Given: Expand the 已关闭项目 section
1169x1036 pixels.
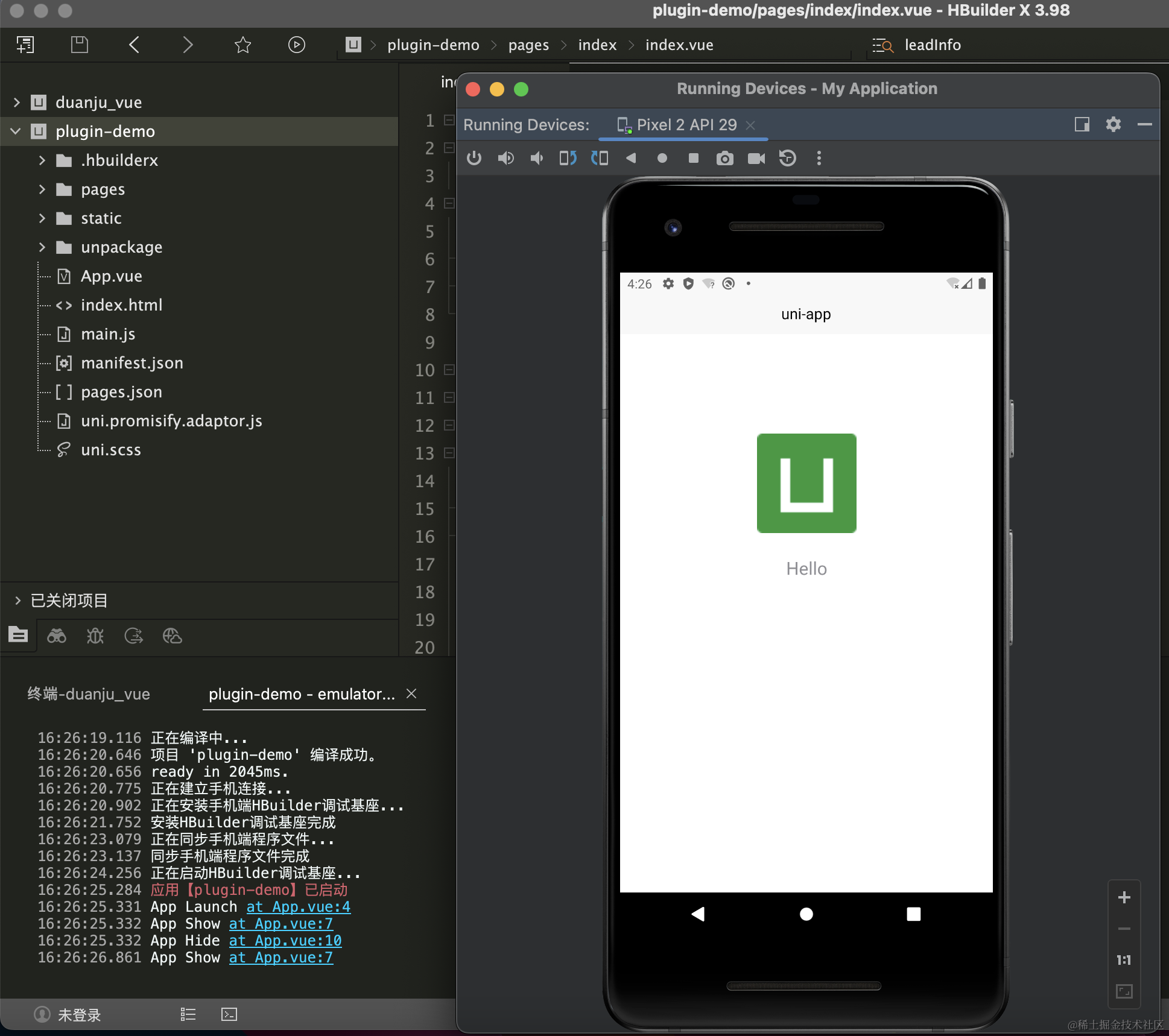Looking at the screenshot, I should [x=17, y=601].
